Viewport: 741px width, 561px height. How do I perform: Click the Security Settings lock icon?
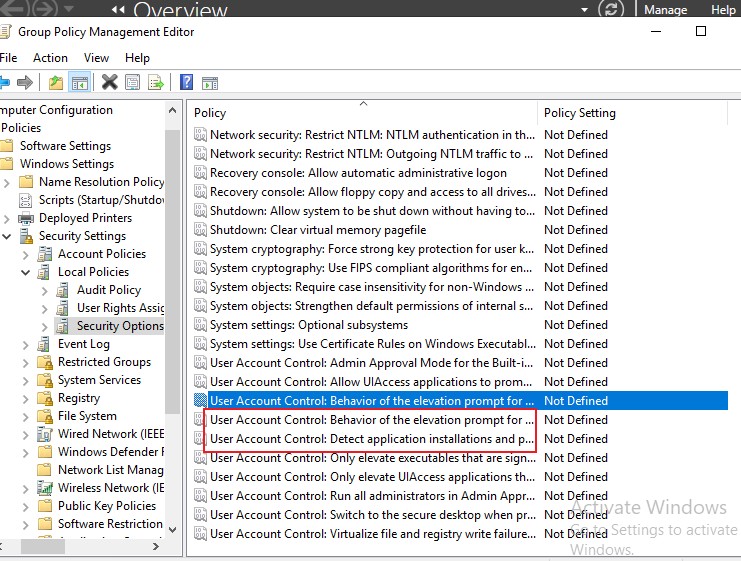(x=26, y=236)
